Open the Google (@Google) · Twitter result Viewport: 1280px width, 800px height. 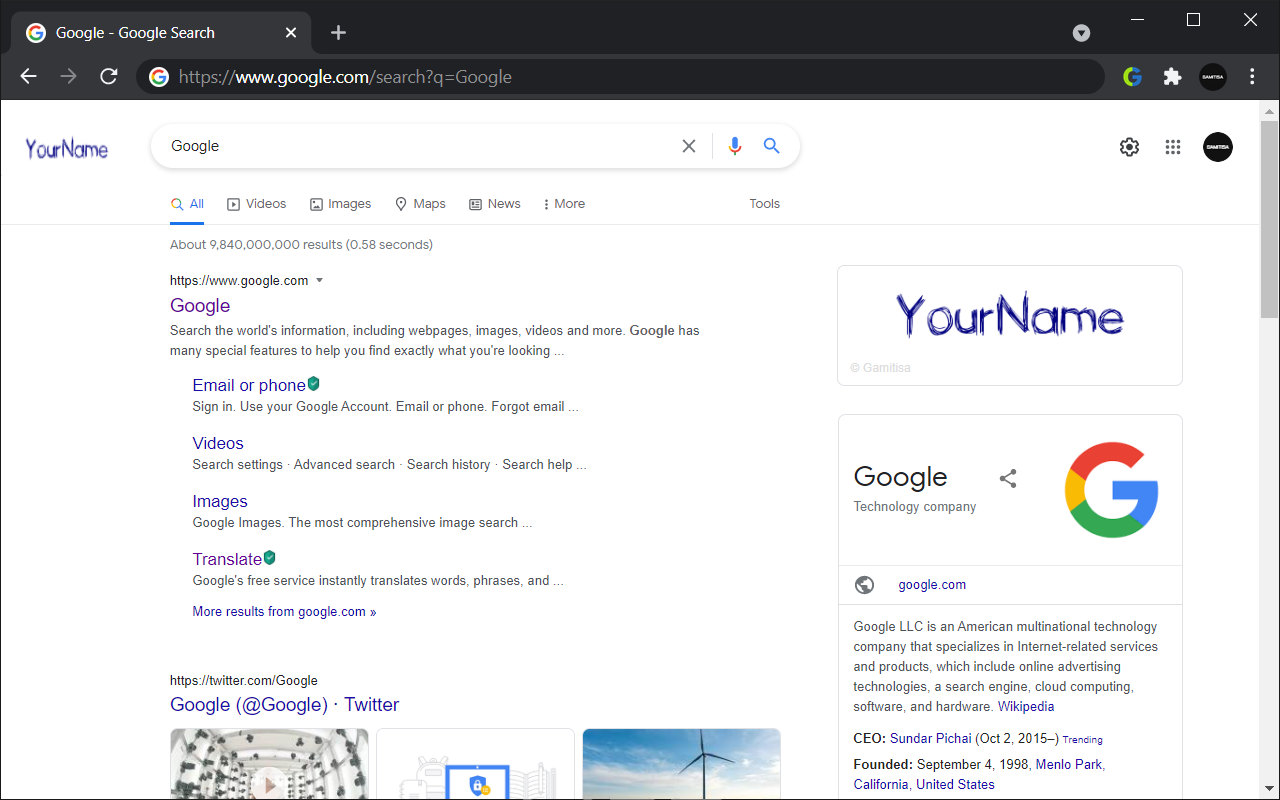pyautogui.click(x=284, y=705)
